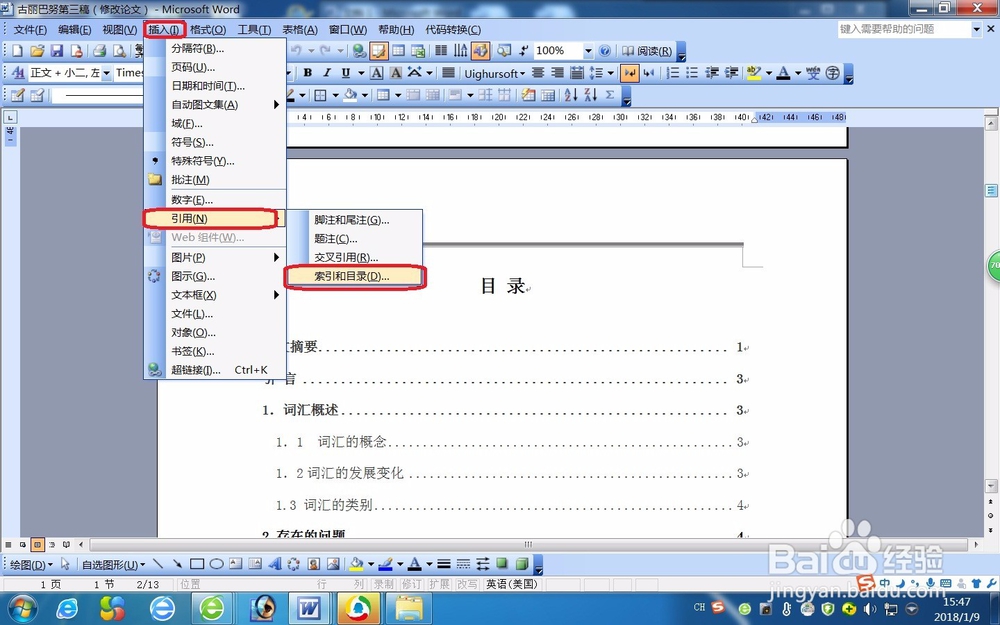The height and width of the screenshot is (625, 1000).
Task: Toggle Bold formatting
Action: (308, 73)
